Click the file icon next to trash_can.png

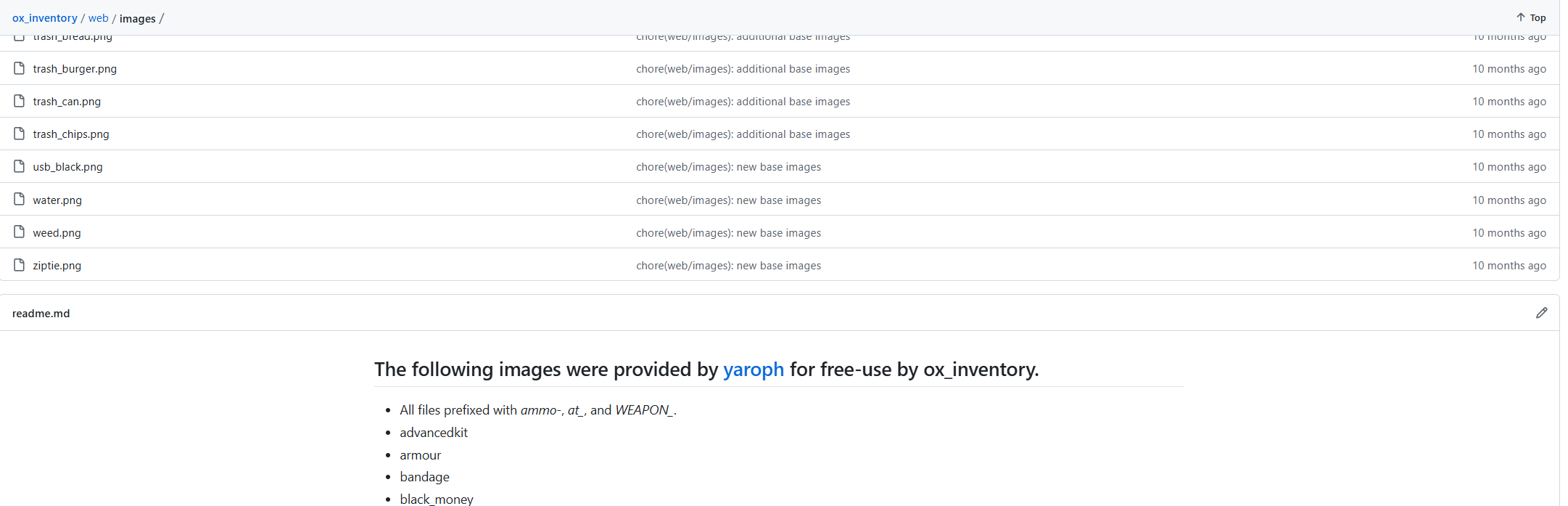(20, 101)
